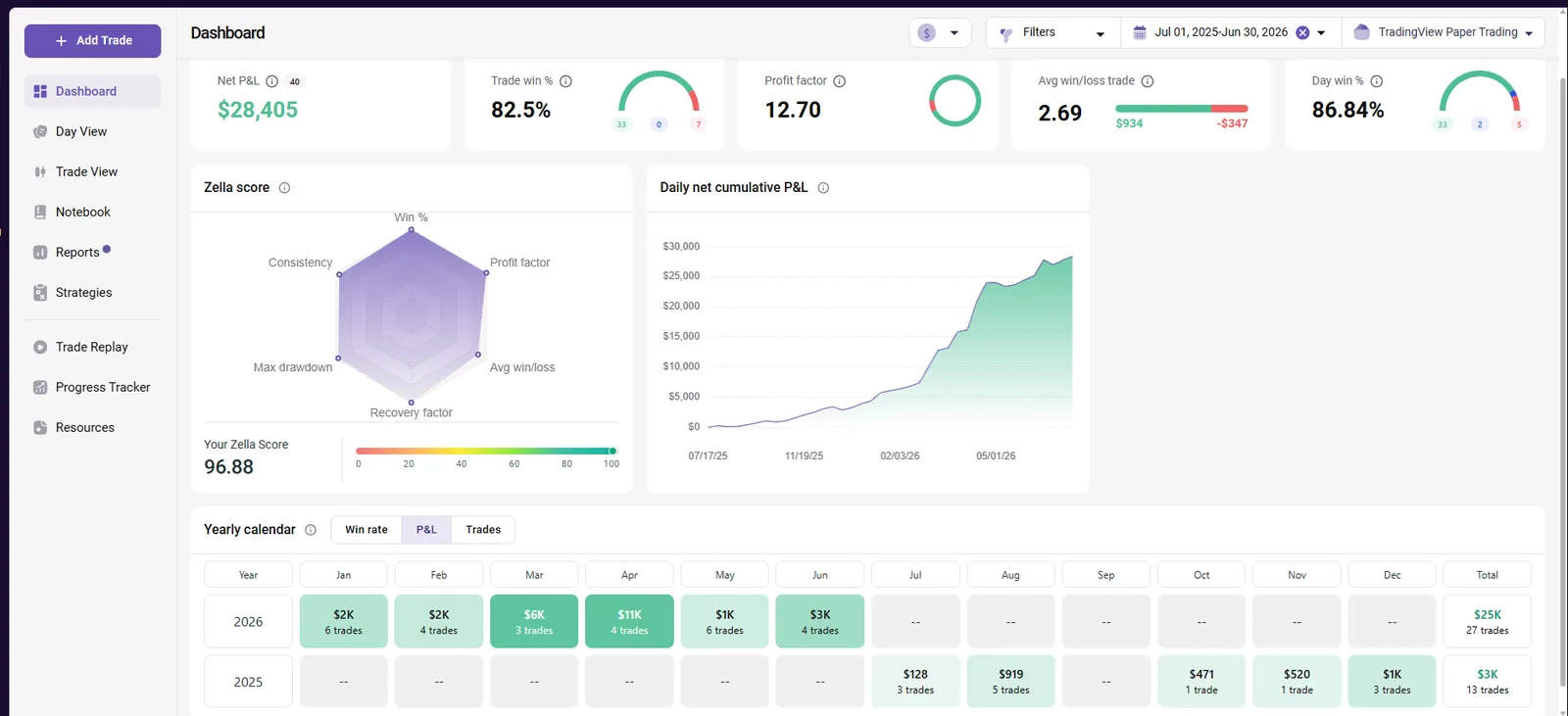Click the 2026 total $25K cell
The height and width of the screenshot is (716, 1568).
pos(1488,622)
